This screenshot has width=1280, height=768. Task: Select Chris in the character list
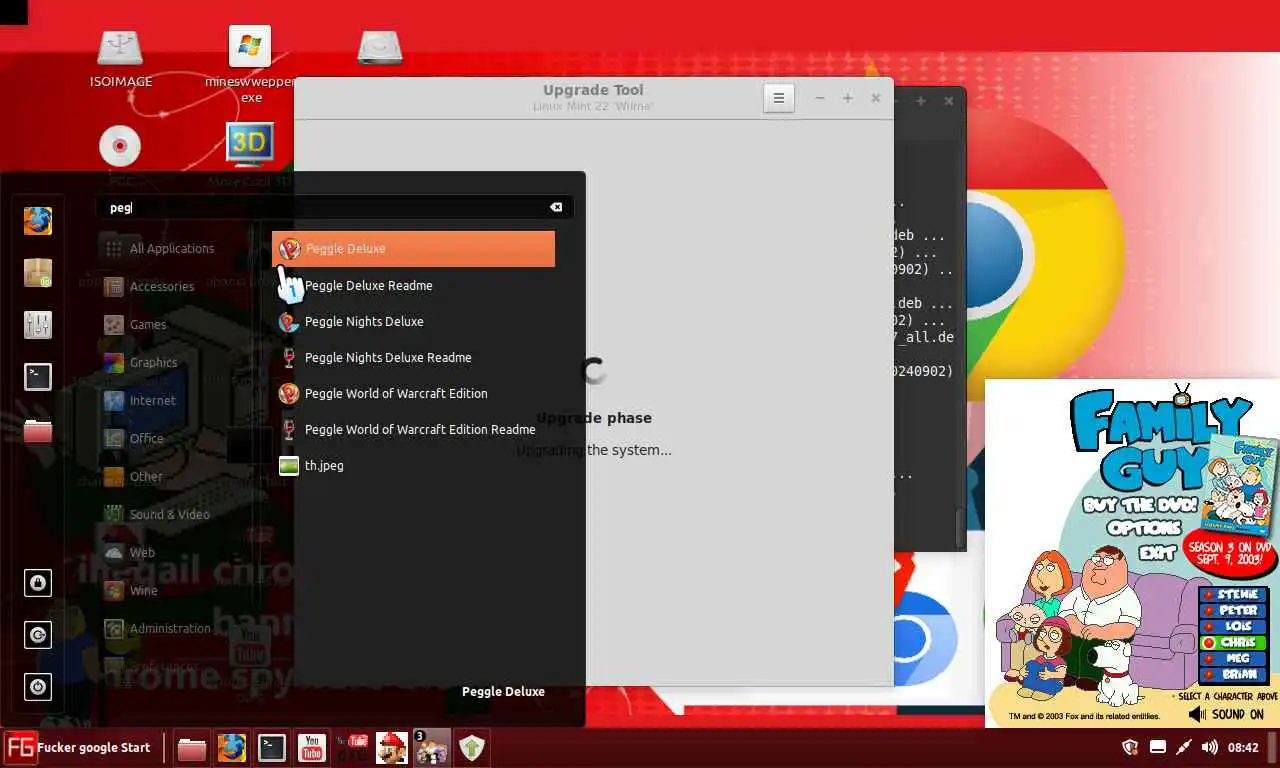click(x=1233, y=642)
